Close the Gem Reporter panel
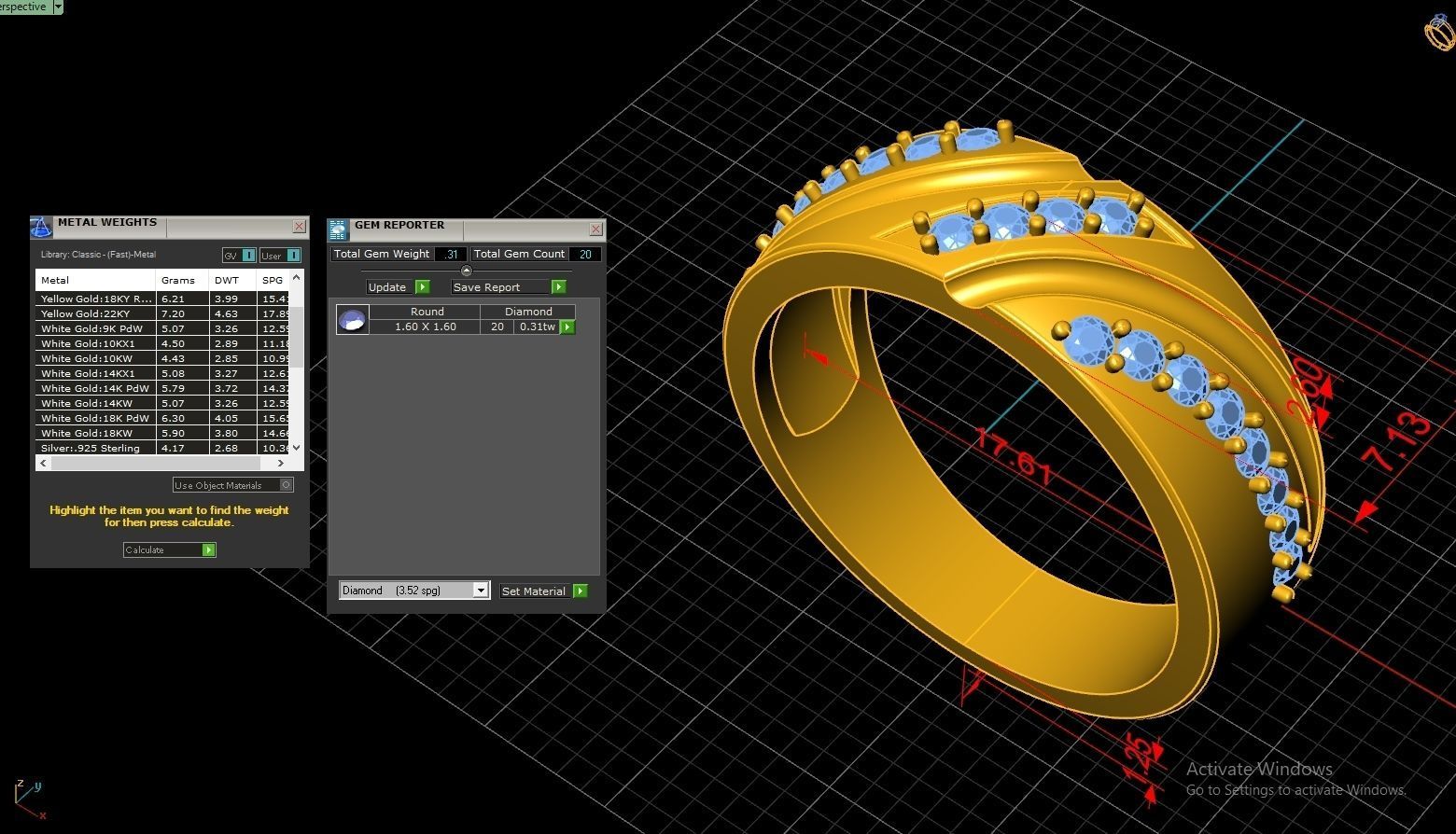Screen dimensions: 1456x834 pyautogui.click(x=595, y=229)
